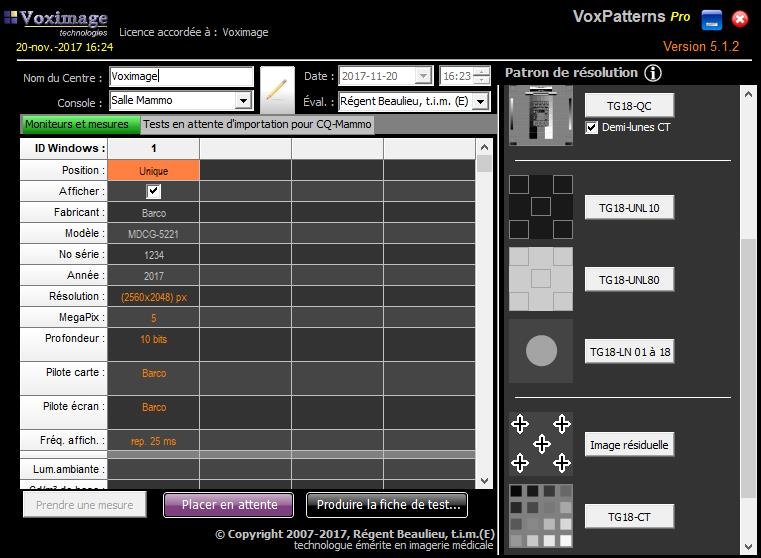Click the '20-nov.-2017 16:24' timestamp
The image size is (761, 558).
(x=65, y=47)
